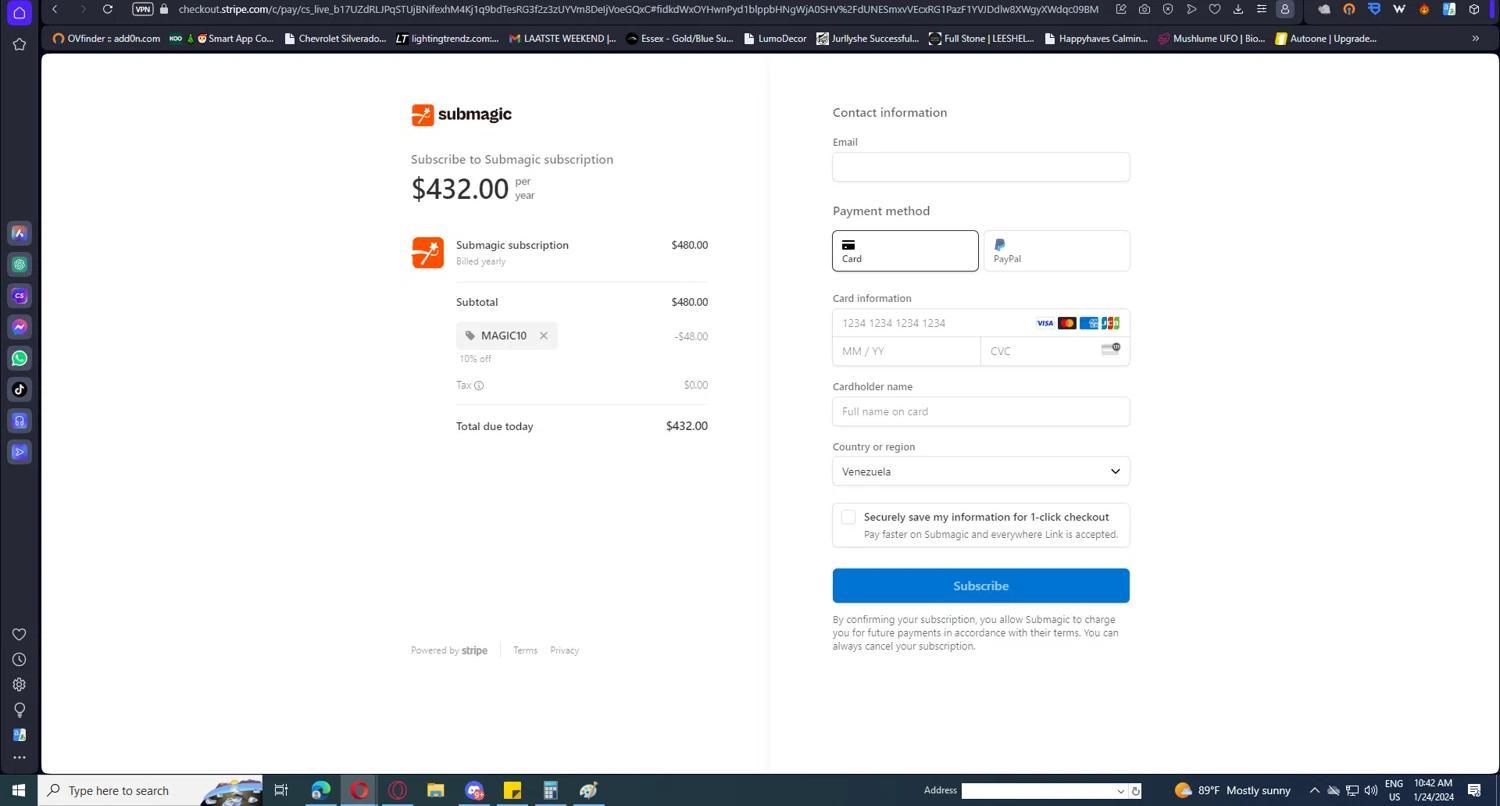Open WhatsApp in the sidebar

point(19,358)
